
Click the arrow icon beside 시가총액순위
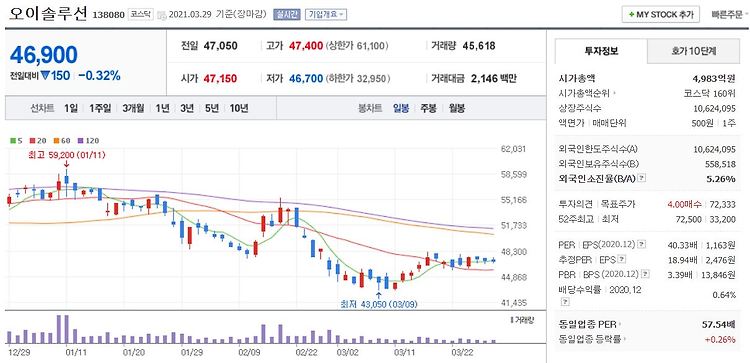click(x=614, y=94)
